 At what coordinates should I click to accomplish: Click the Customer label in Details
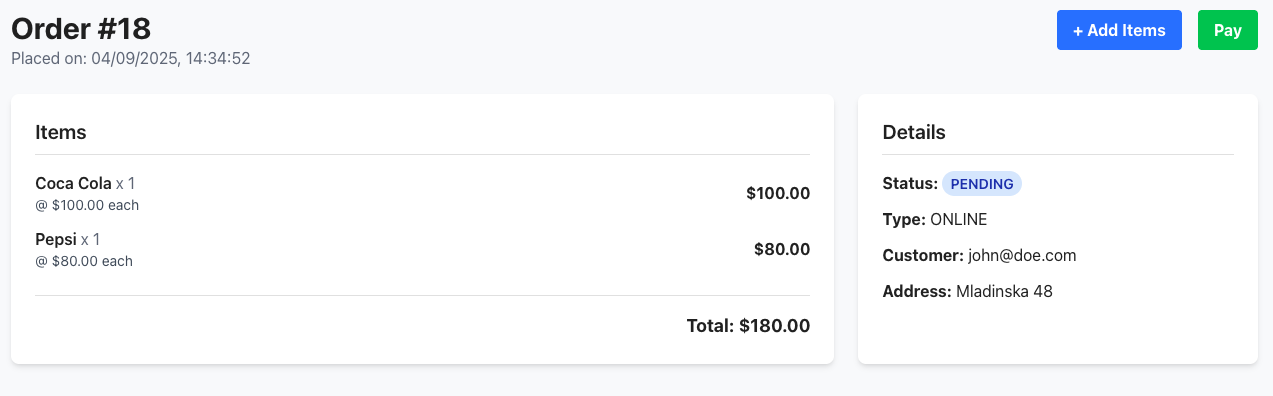pyautogui.click(x=923, y=255)
